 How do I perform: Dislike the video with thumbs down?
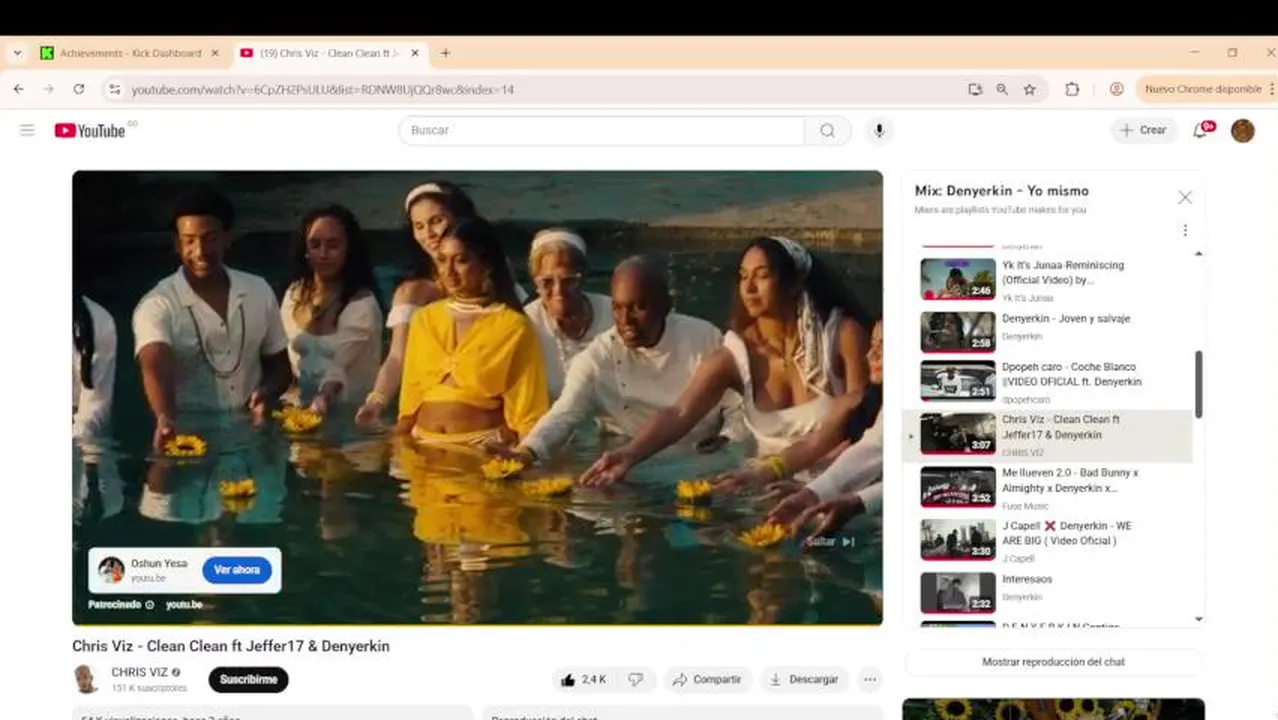635,680
